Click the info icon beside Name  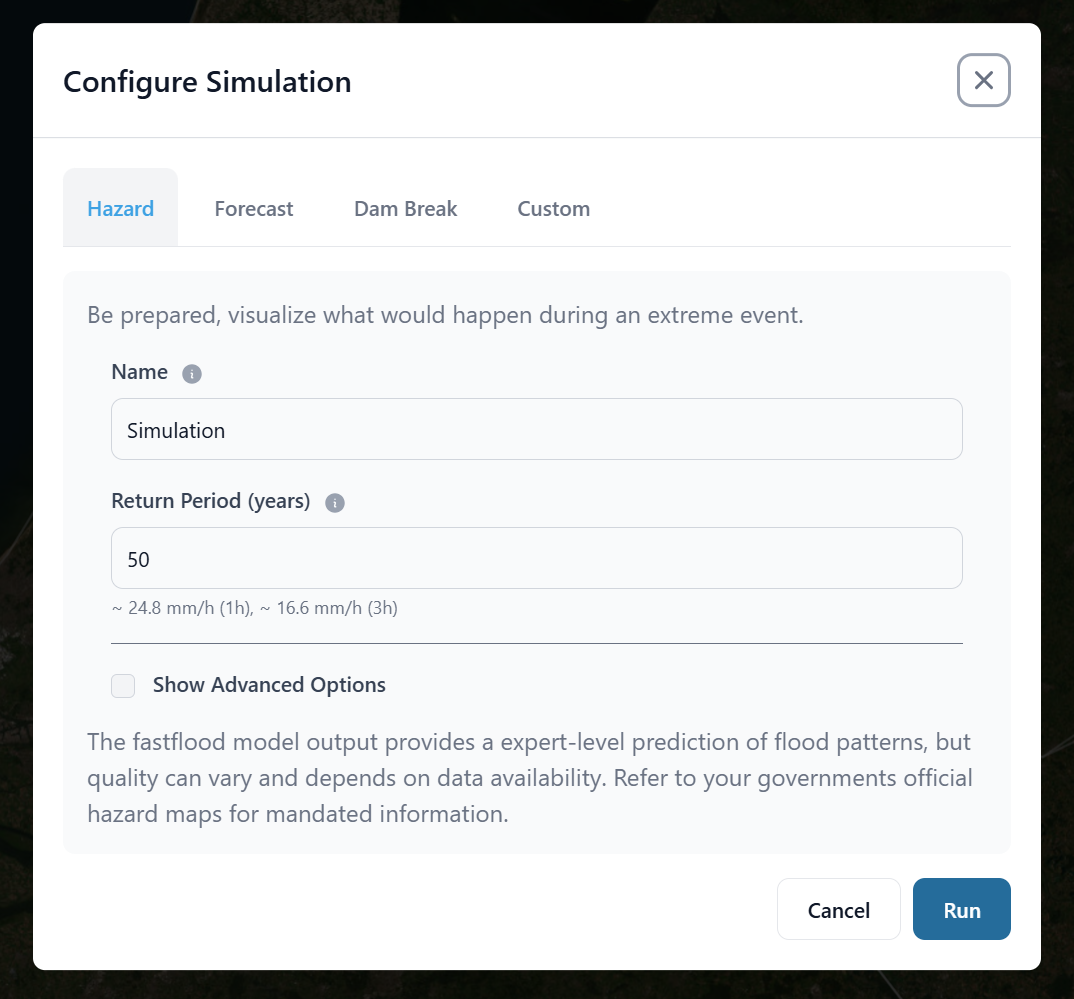(x=192, y=374)
